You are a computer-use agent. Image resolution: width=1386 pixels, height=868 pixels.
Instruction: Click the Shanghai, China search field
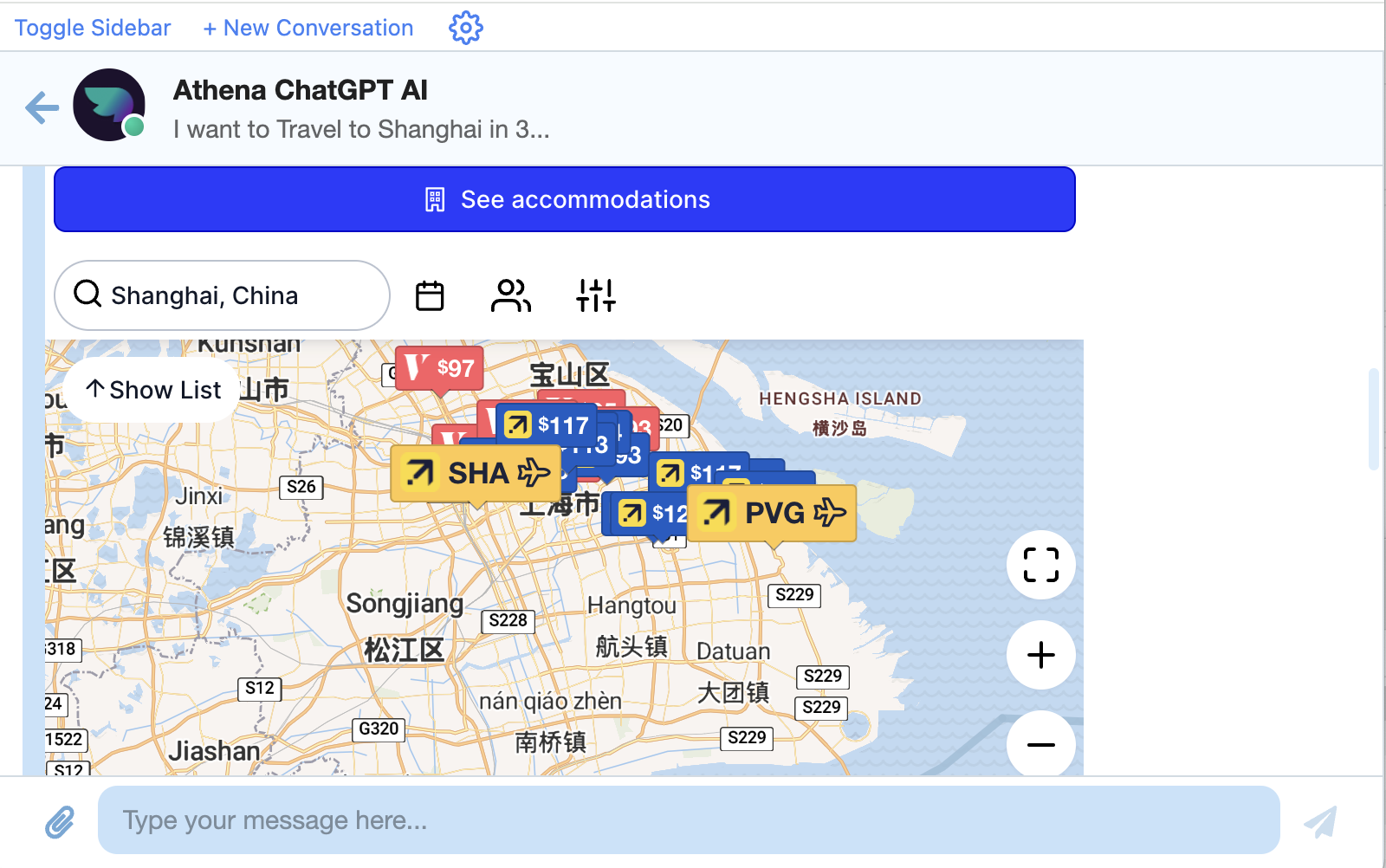click(222, 295)
